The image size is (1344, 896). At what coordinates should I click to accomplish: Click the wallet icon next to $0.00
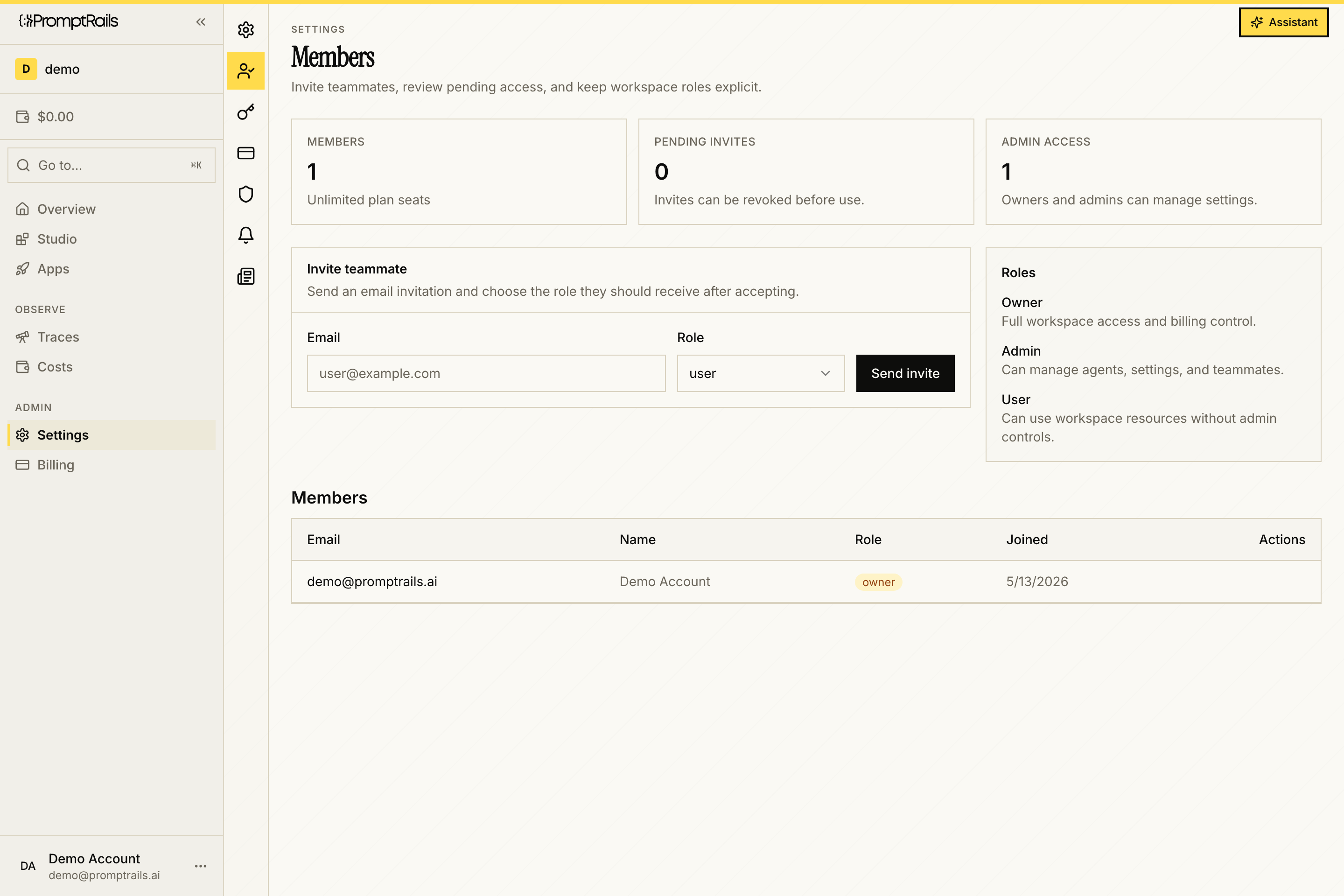(x=22, y=117)
